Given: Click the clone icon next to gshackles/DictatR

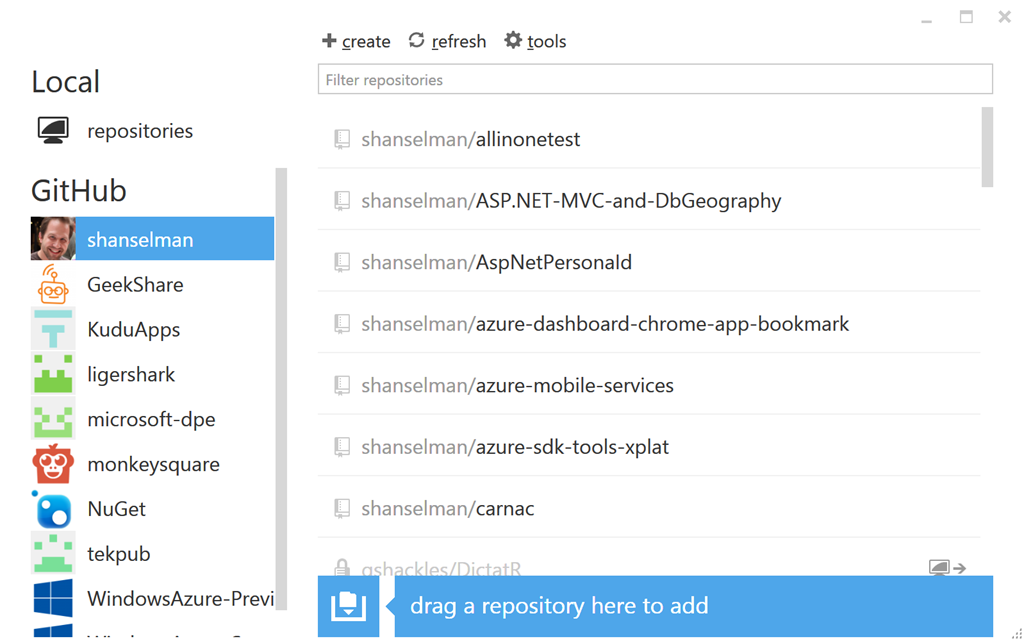Looking at the screenshot, I should [947, 568].
